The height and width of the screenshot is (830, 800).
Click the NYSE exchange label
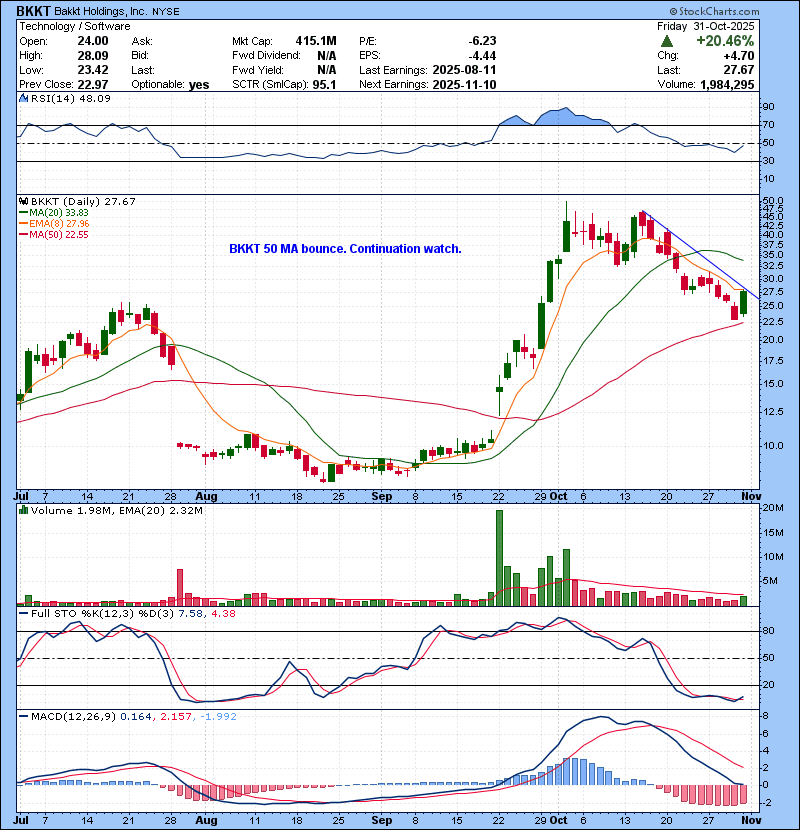(x=166, y=12)
